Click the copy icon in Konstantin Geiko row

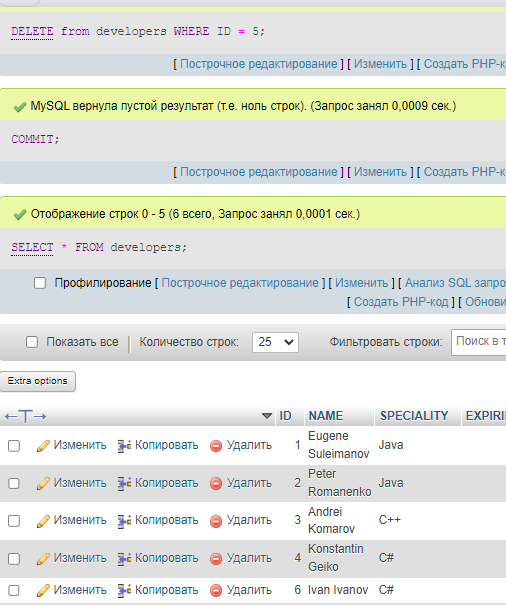124,558
